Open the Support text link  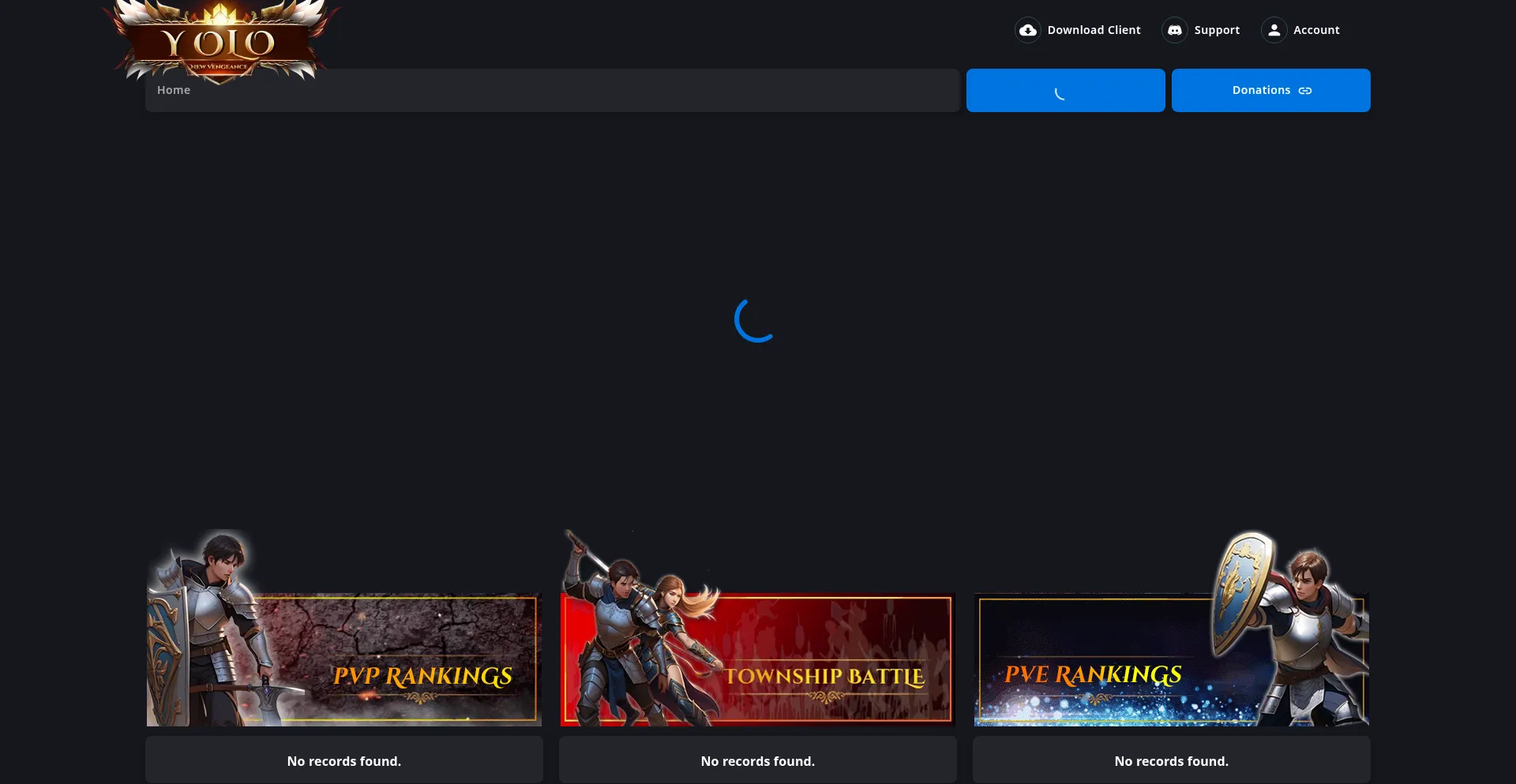(1217, 30)
